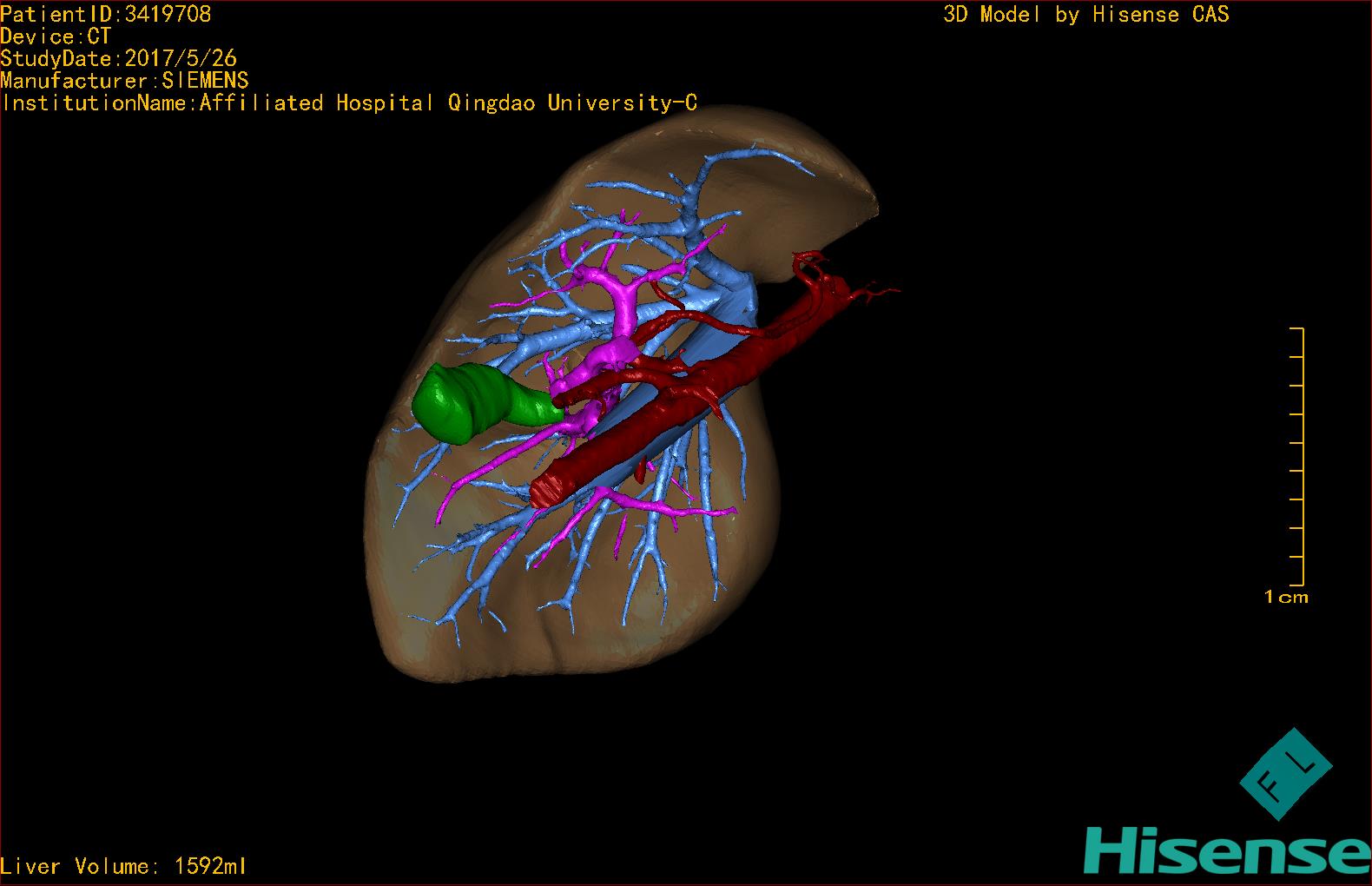Click the F L orientation cube
1372x886 pixels.
[x=1286, y=774]
